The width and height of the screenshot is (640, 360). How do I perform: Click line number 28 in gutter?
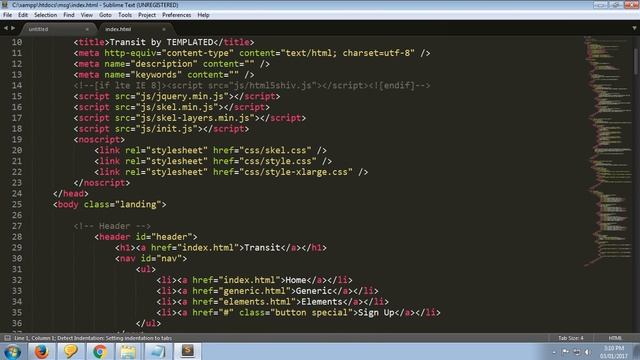pyautogui.click(x=17, y=237)
